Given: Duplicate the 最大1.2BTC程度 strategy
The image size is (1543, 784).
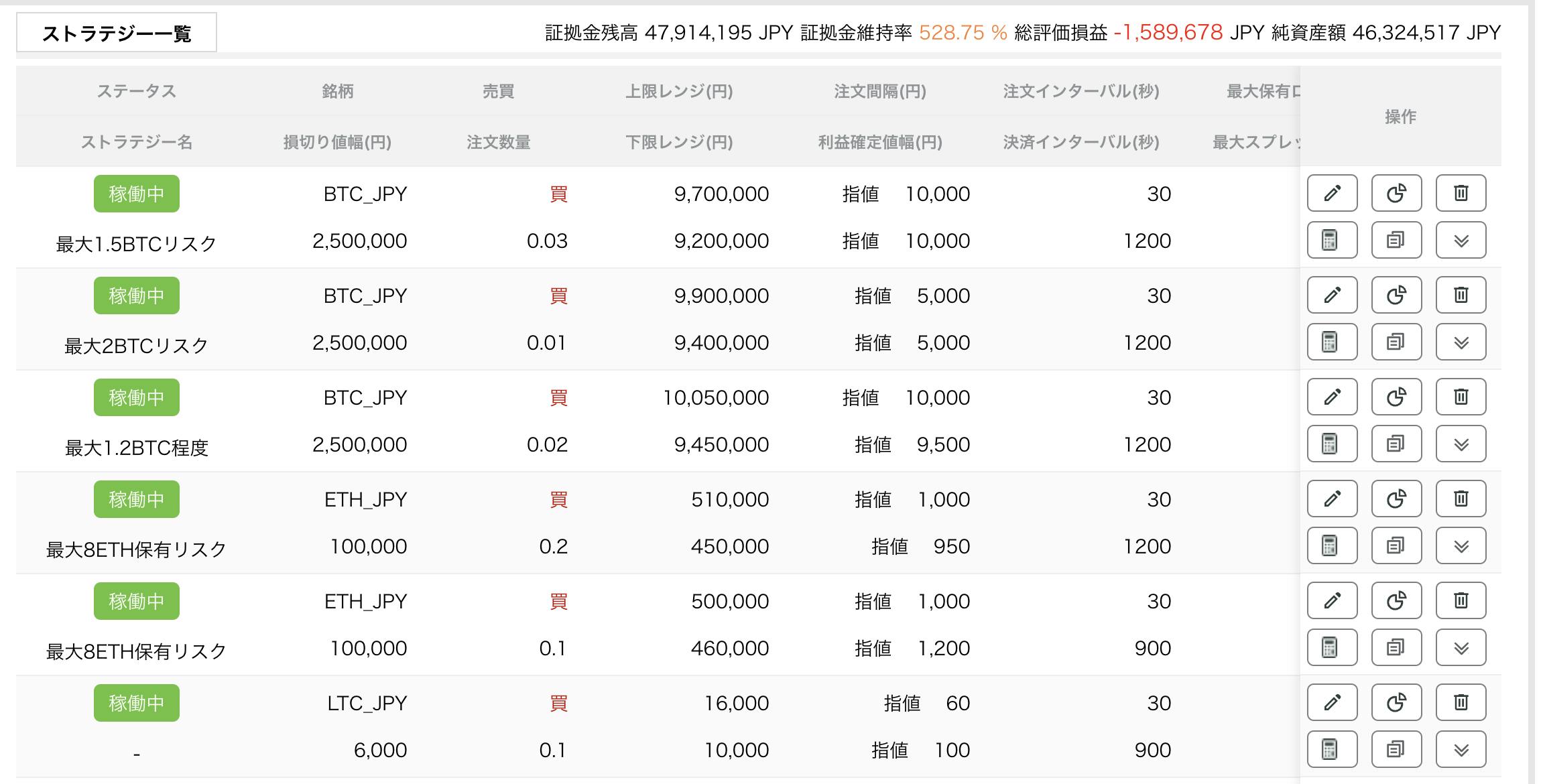Looking at the screenshot, I should tap(1396, 444).
